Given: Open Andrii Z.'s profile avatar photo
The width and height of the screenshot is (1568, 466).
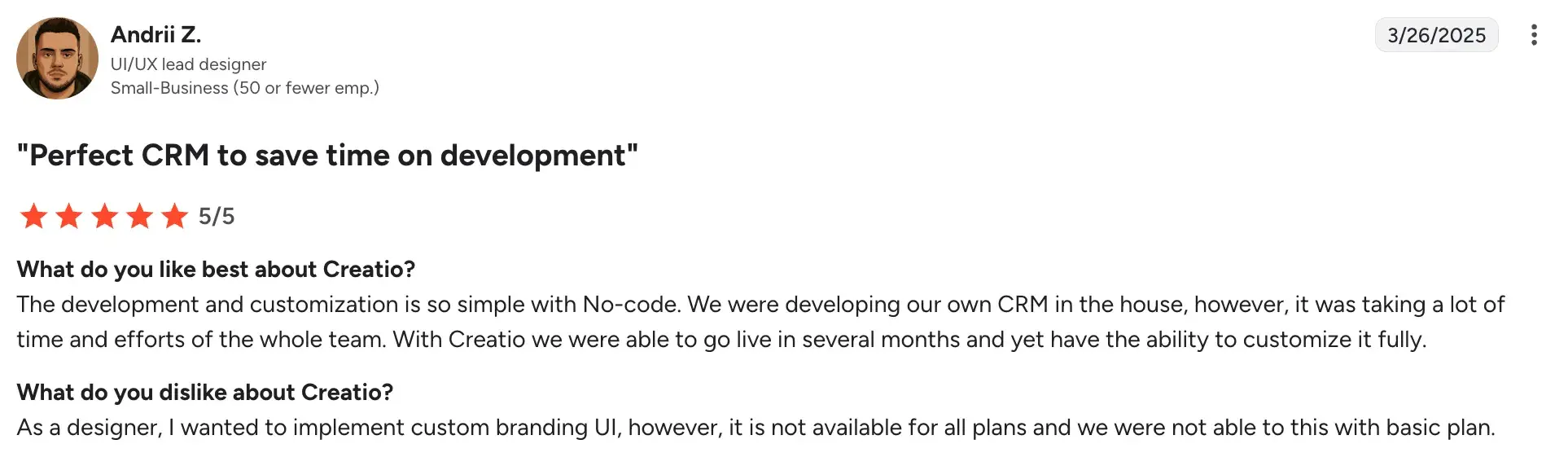Looking at the screenshot, I should coord(57,59).
